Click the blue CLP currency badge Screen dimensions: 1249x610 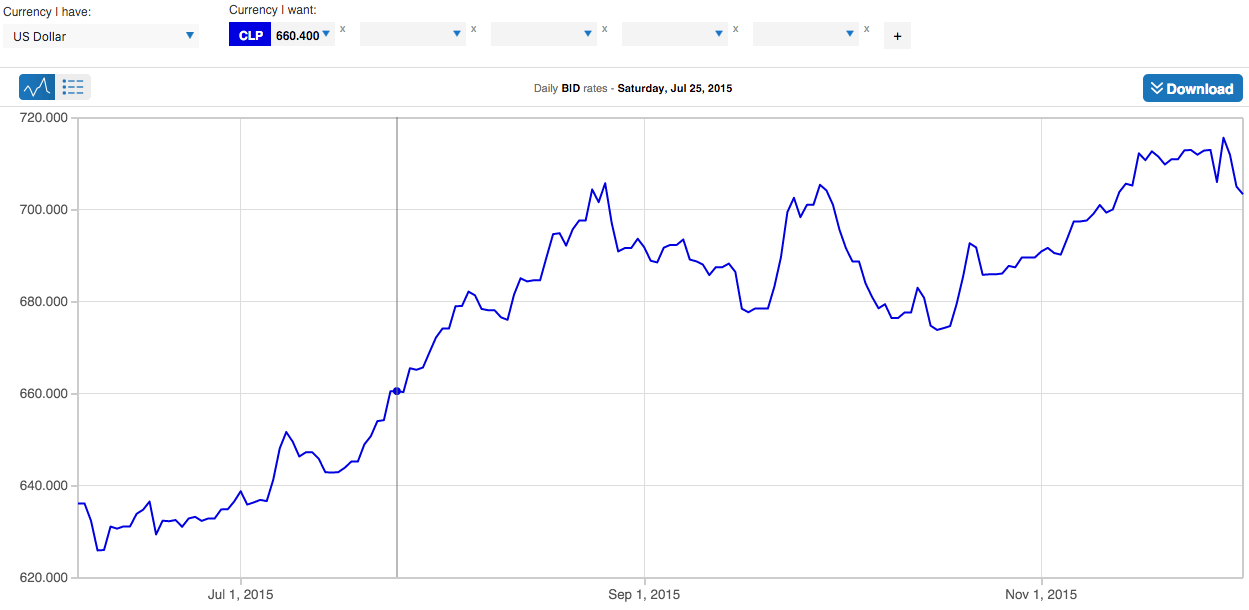pos(252,34)
